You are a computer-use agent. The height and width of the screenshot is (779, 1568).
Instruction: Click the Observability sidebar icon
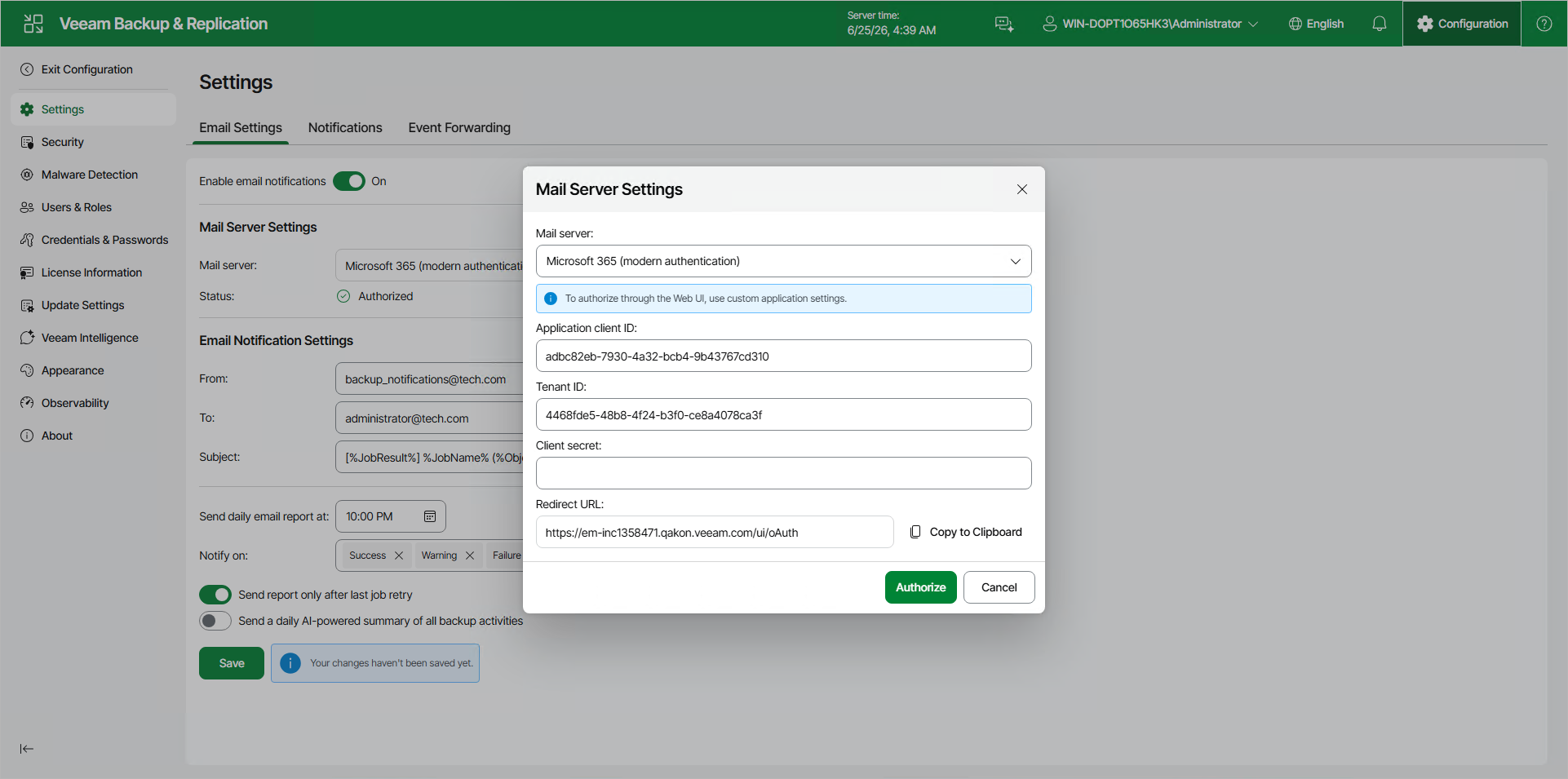pos(27,403)
